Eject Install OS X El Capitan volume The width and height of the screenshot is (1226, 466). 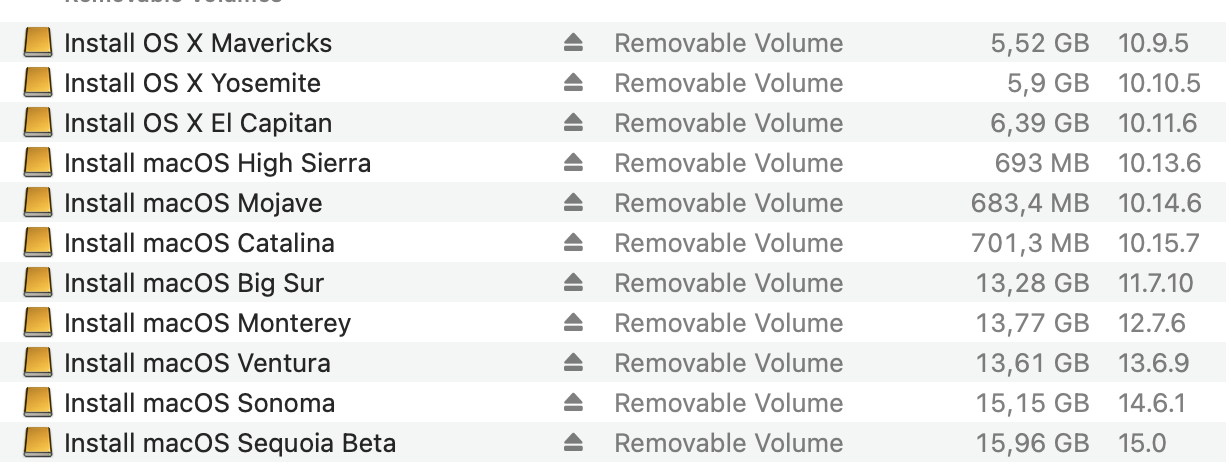click(572, 123)
